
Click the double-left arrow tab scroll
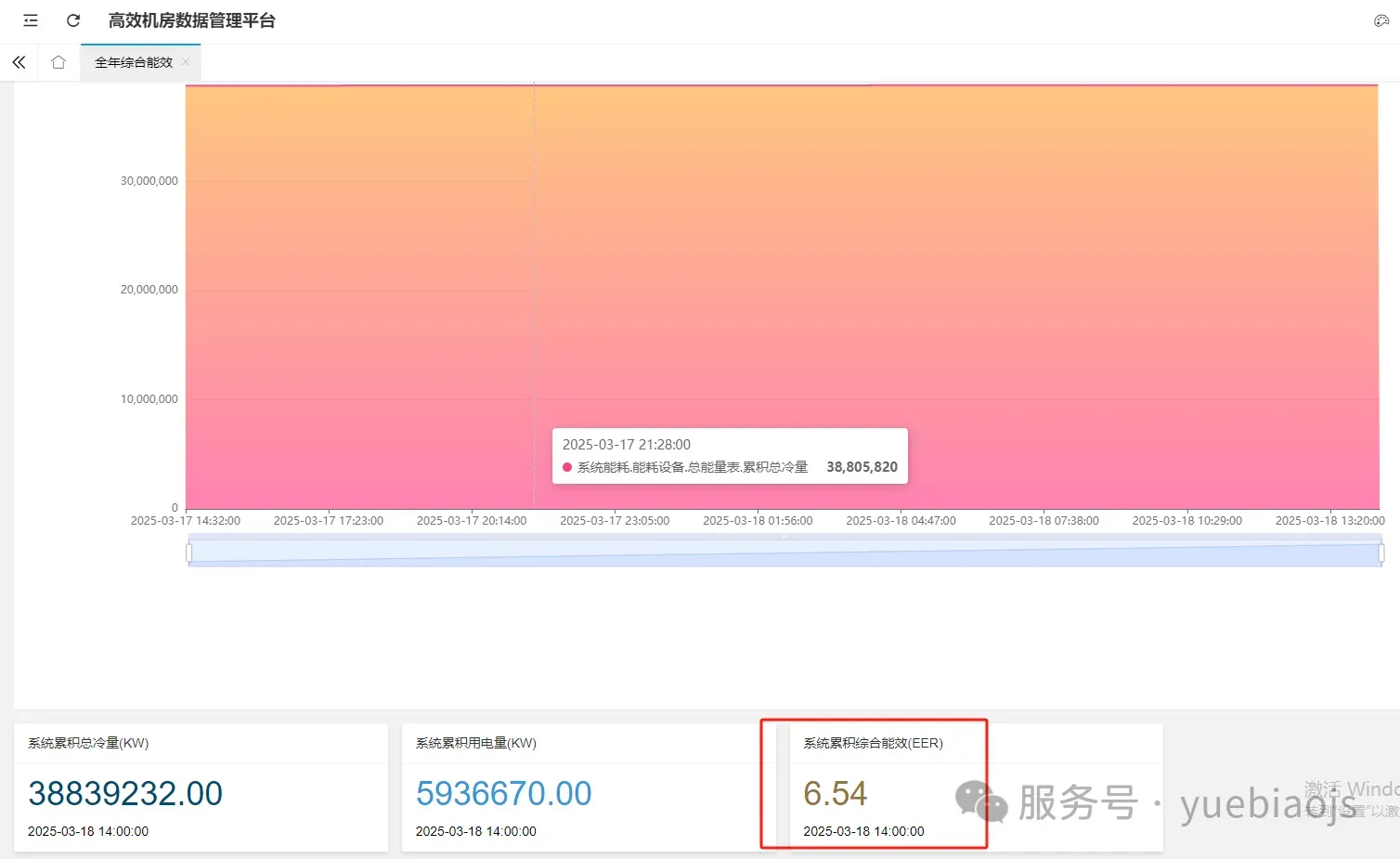tap(19, 62)
